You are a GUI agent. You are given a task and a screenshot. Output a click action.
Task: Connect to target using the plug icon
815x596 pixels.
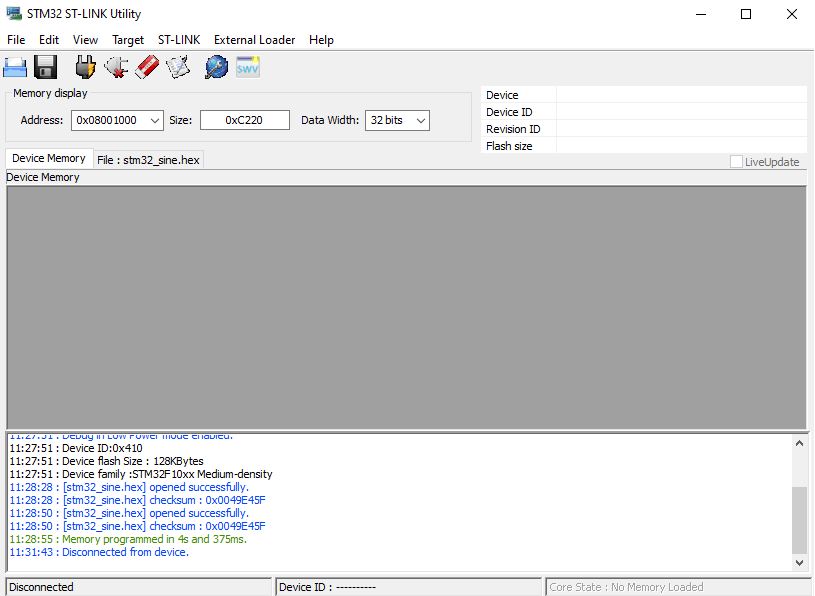86,67
